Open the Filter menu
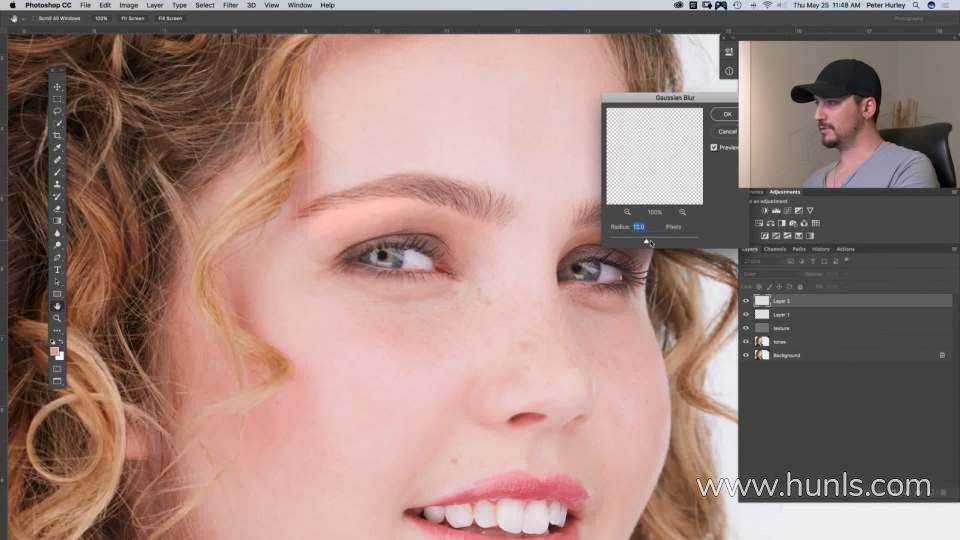 click(230, 5)
